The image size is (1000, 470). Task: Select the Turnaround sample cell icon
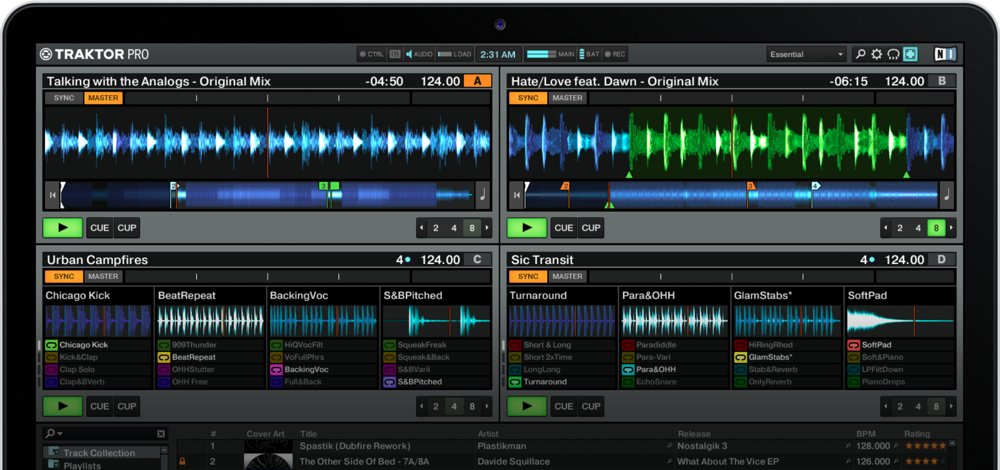(515, 381)
